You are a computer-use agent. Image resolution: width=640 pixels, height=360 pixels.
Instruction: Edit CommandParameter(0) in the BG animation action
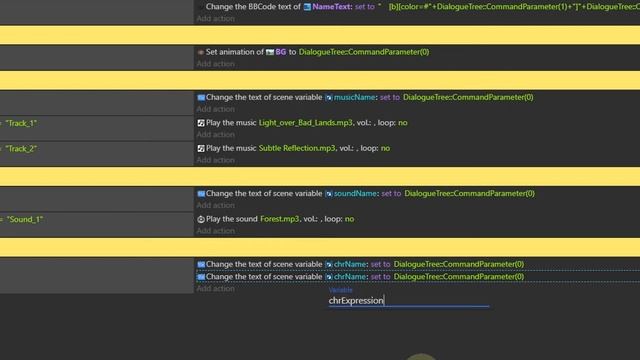tap(364, 52)
